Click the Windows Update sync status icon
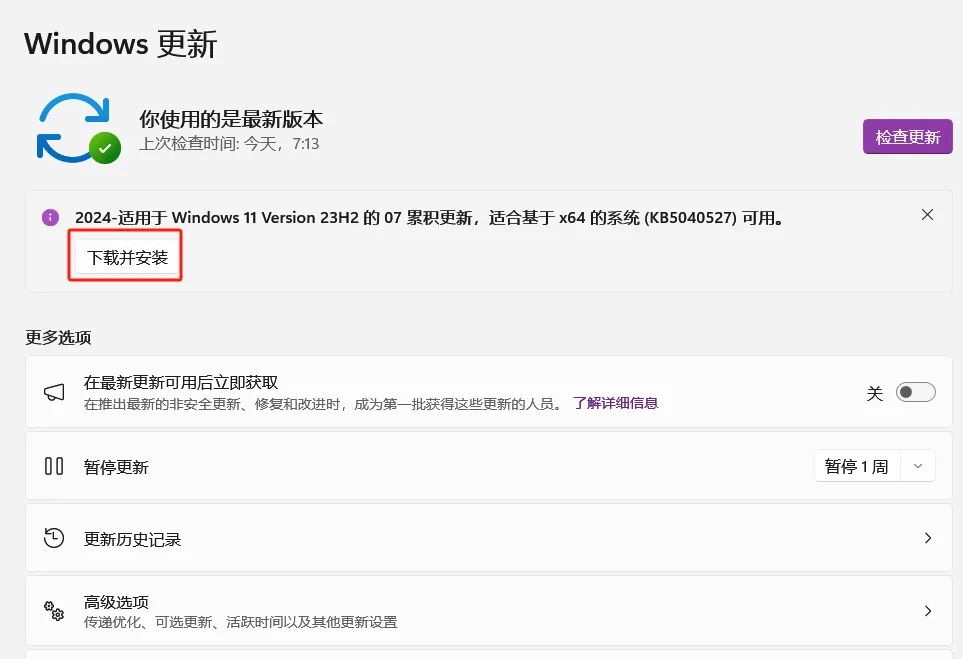Screen dimensions: 963x659 tap(78, 128)
